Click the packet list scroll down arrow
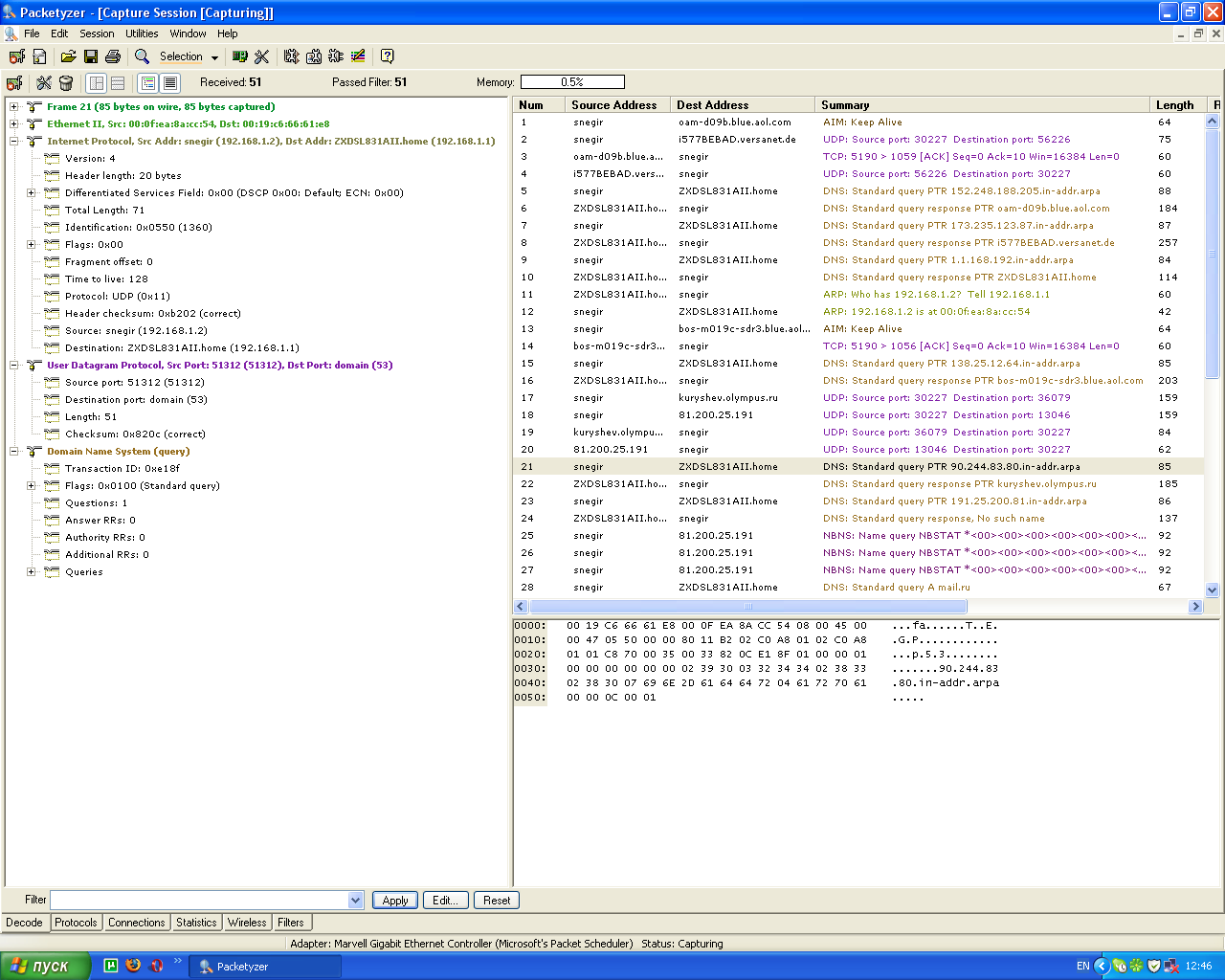Screen dimensions: 1225x980 click(1213, 590)
